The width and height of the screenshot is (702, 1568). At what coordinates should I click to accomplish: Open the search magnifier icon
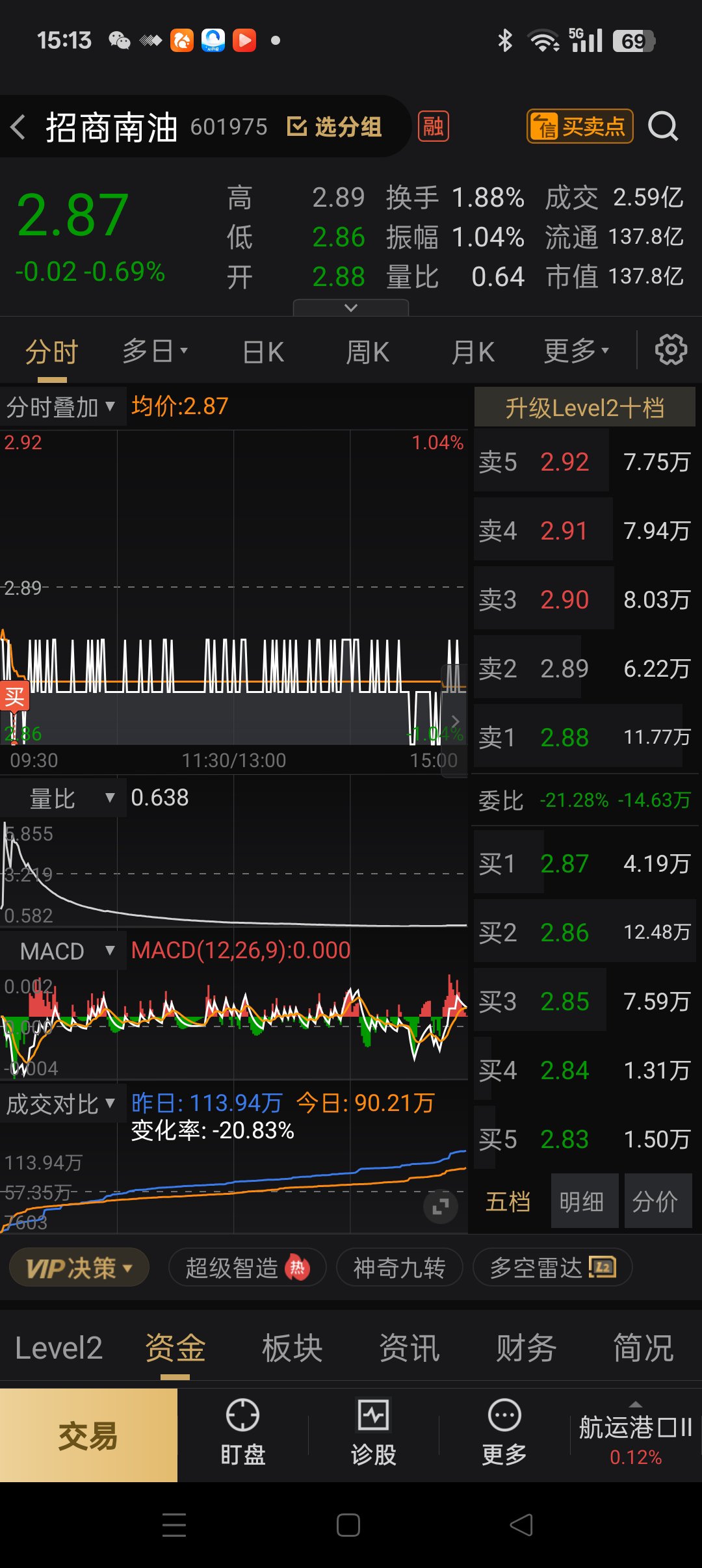[663, 126]
